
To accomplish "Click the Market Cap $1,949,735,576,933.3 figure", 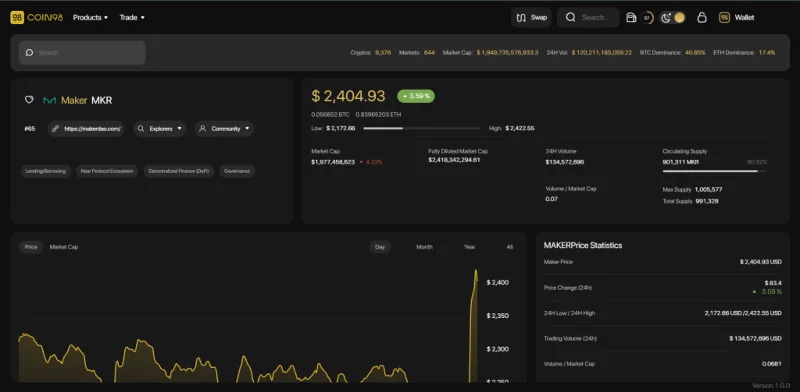I will click(507, 53).
